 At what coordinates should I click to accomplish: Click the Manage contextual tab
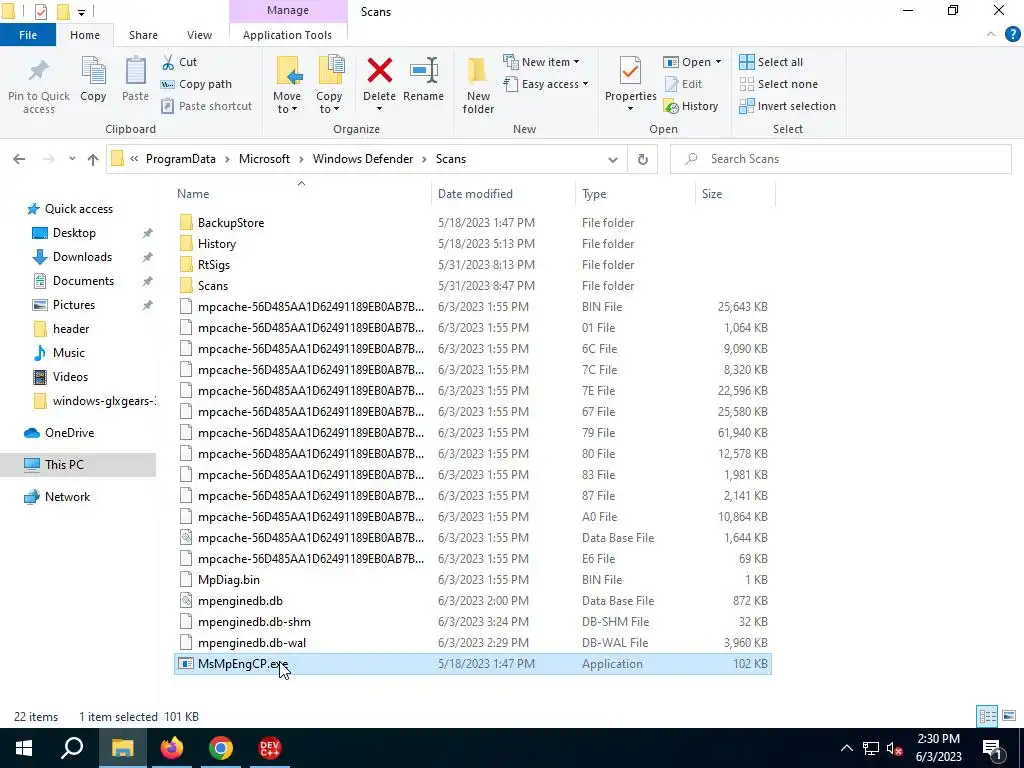click(287, 10)
